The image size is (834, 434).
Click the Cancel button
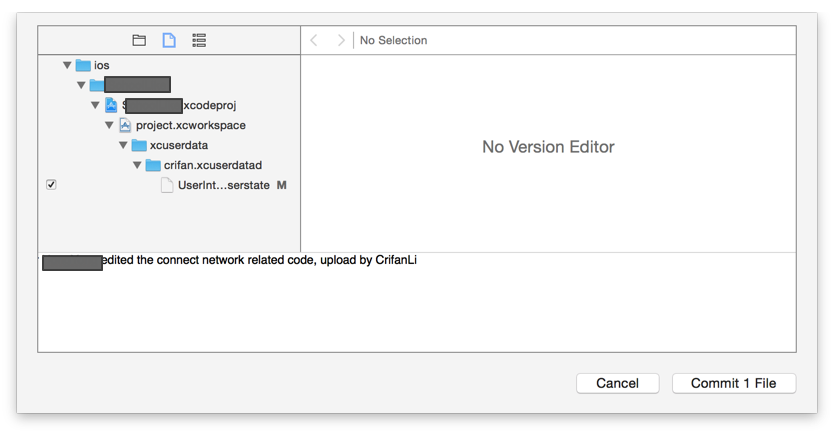click(617, 383)
